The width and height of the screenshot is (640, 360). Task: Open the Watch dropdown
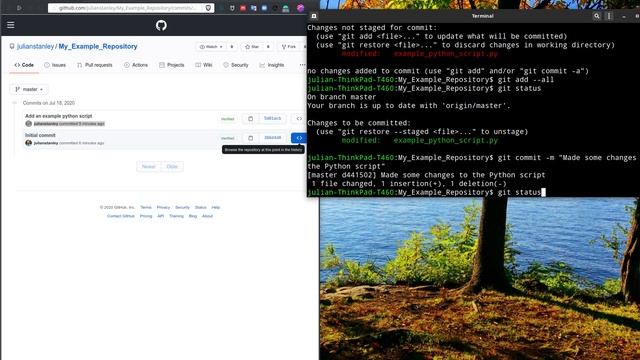pyautogui.click(x=211, y=47)
